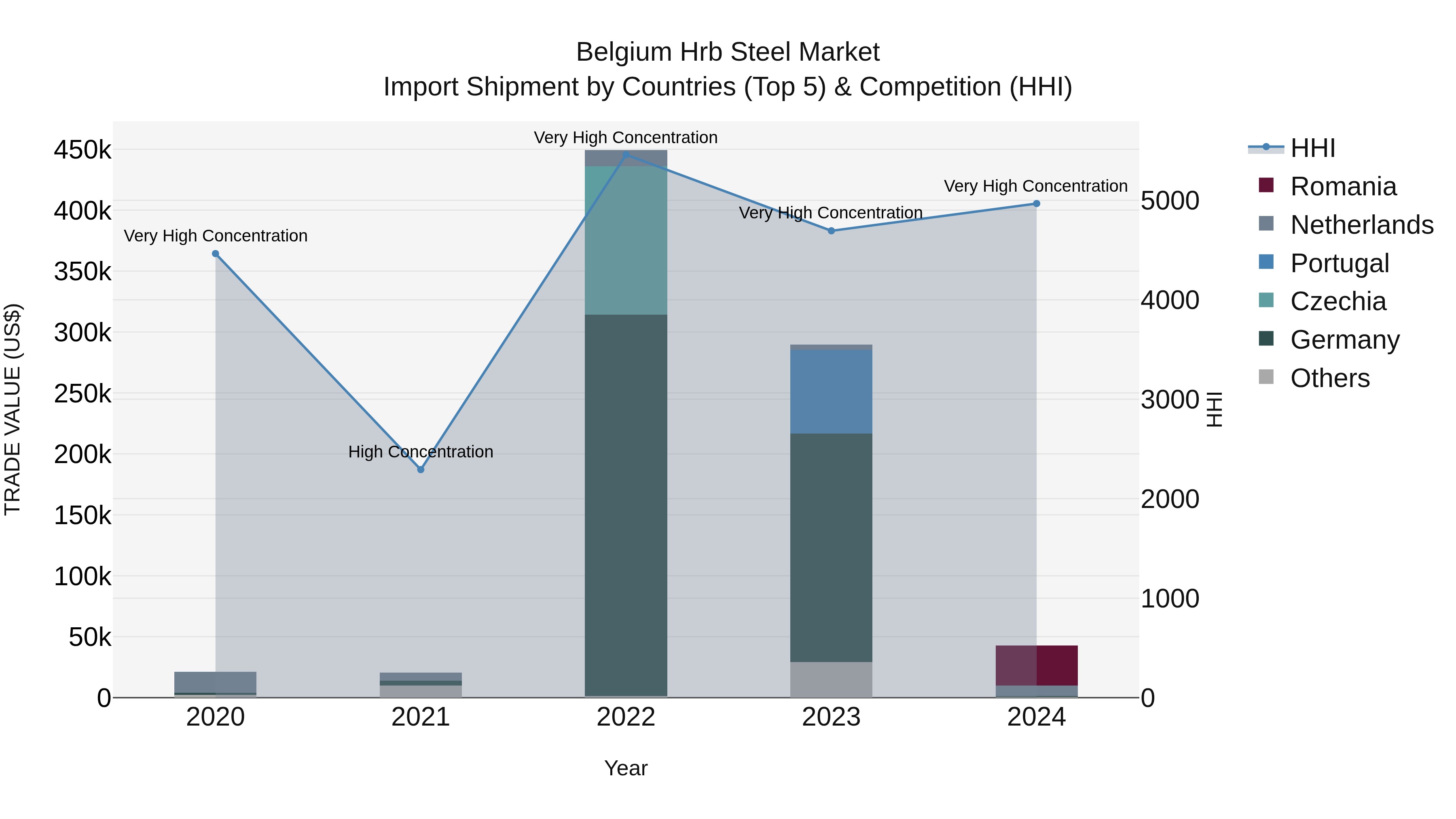Click the Netherlands segment atop the 2022 bar
The height and width of the screenshot is (819, 1456).
[626, 158]
